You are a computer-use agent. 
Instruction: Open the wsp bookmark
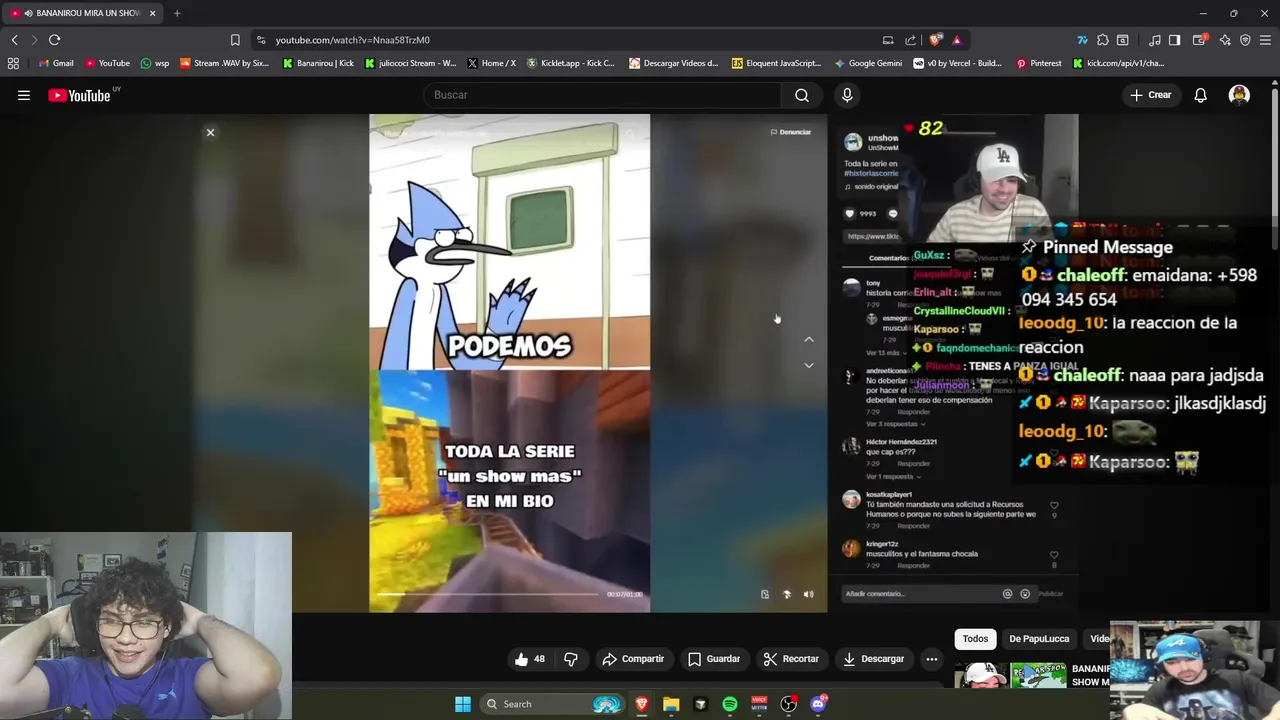(x=155, y=63)
